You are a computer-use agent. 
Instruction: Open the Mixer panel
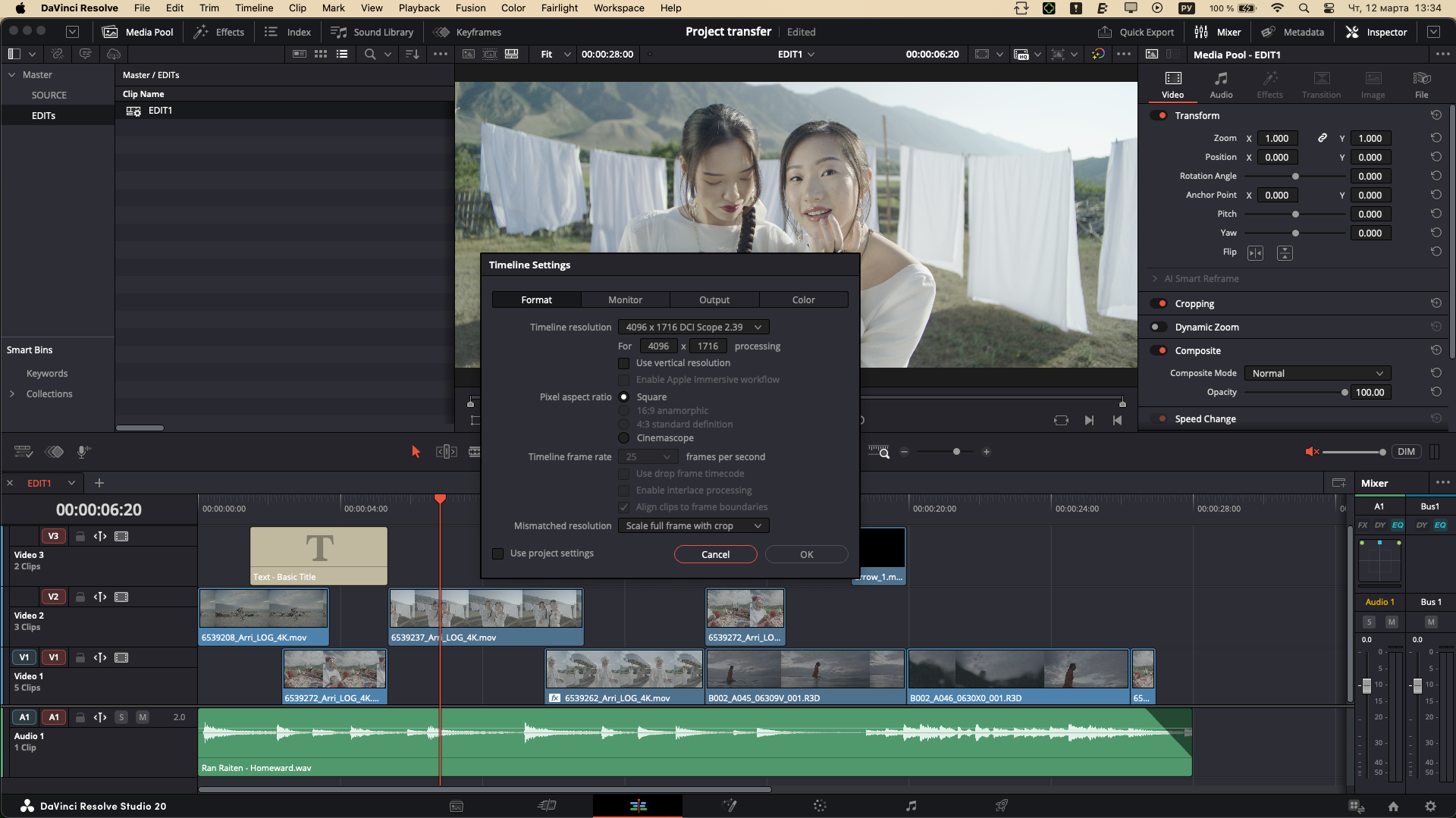(x=1219, y=32)
